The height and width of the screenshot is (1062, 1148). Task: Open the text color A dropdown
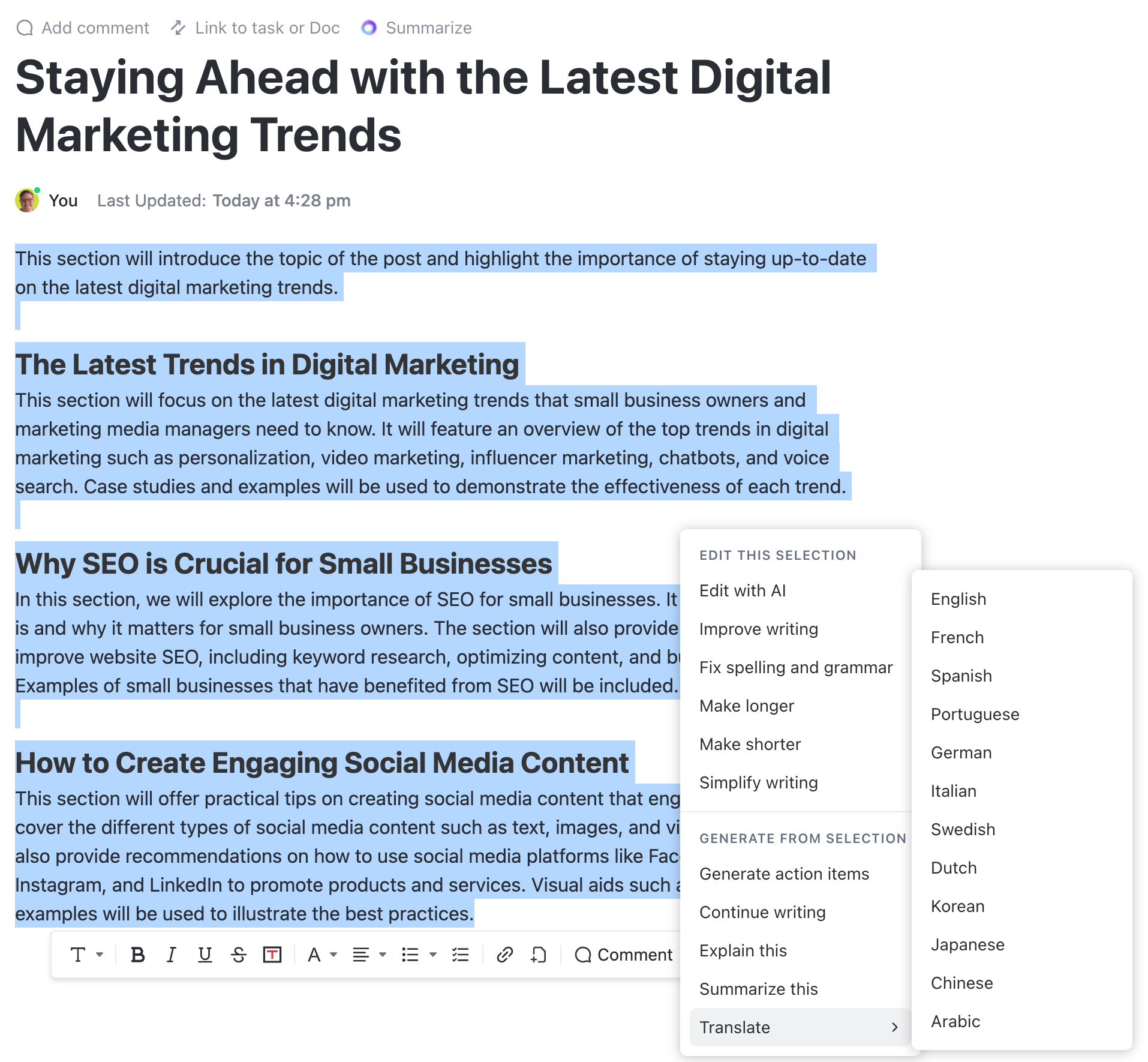pyautogui.click(x=322, y=955)
